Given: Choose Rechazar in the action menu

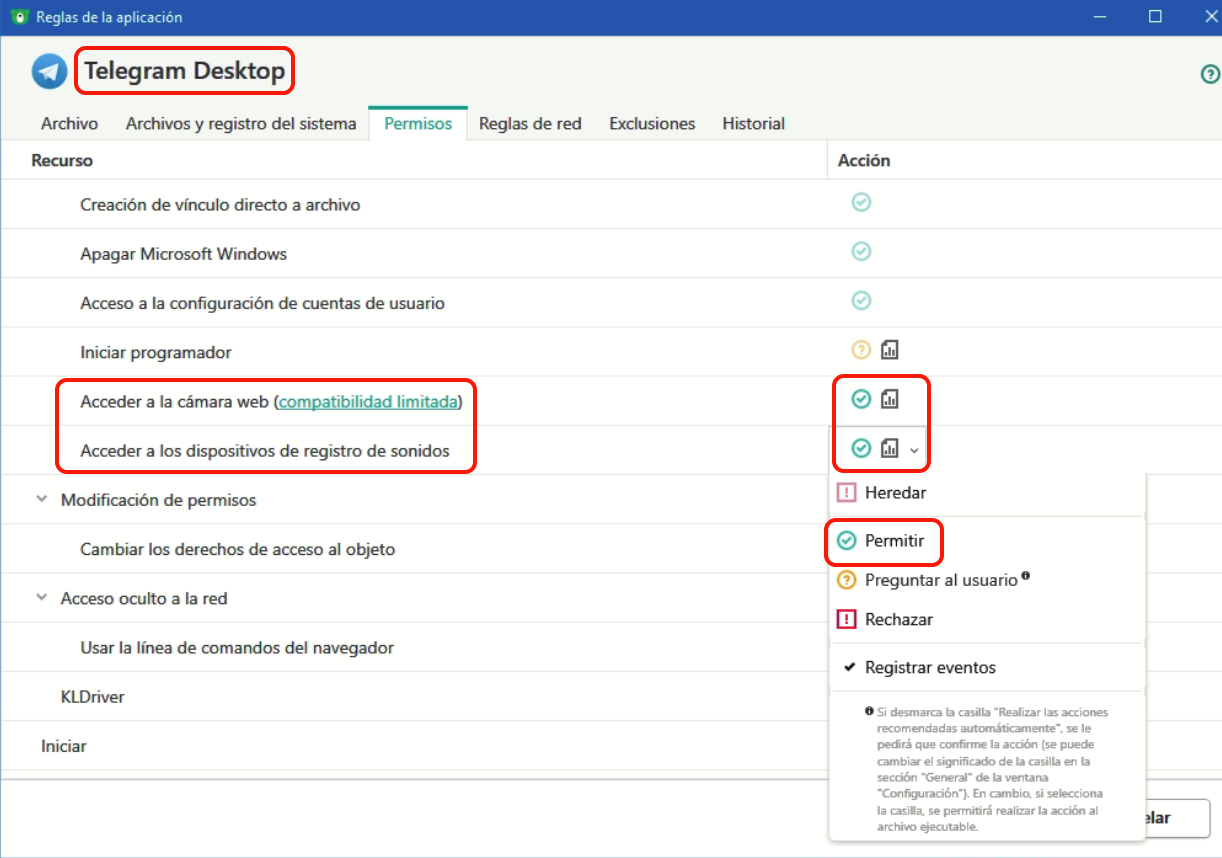Looking at the screenshot, I should pyautogui.click(x=986, y=619).
